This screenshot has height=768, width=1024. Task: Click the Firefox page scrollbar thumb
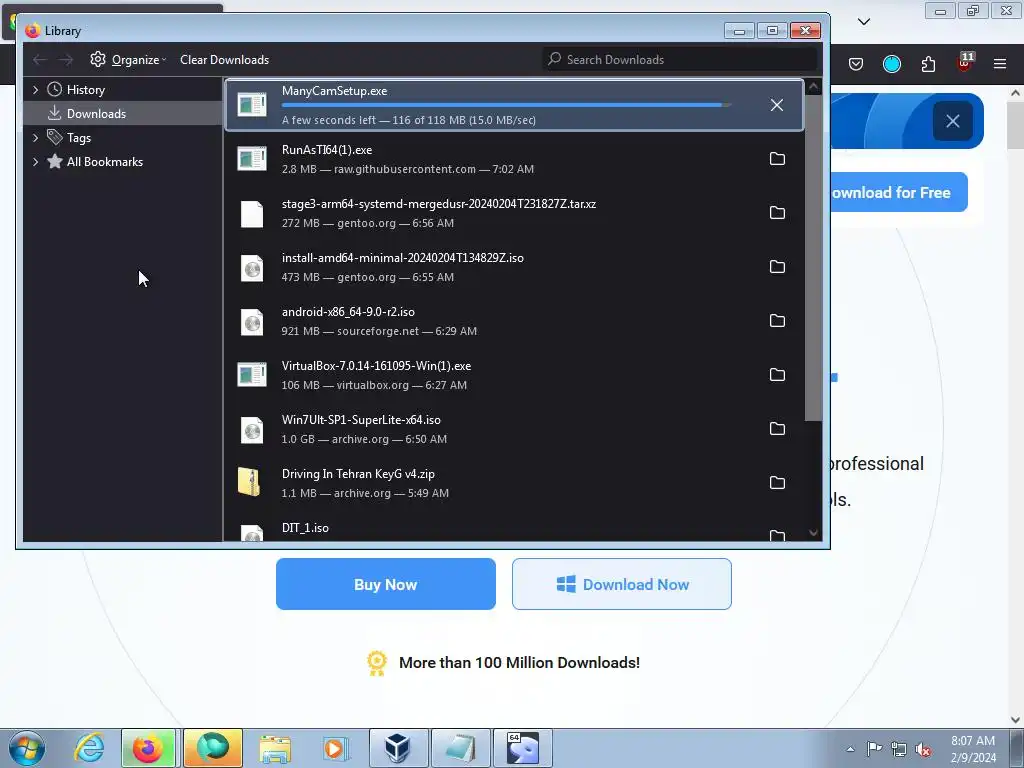click(1016, 125)
